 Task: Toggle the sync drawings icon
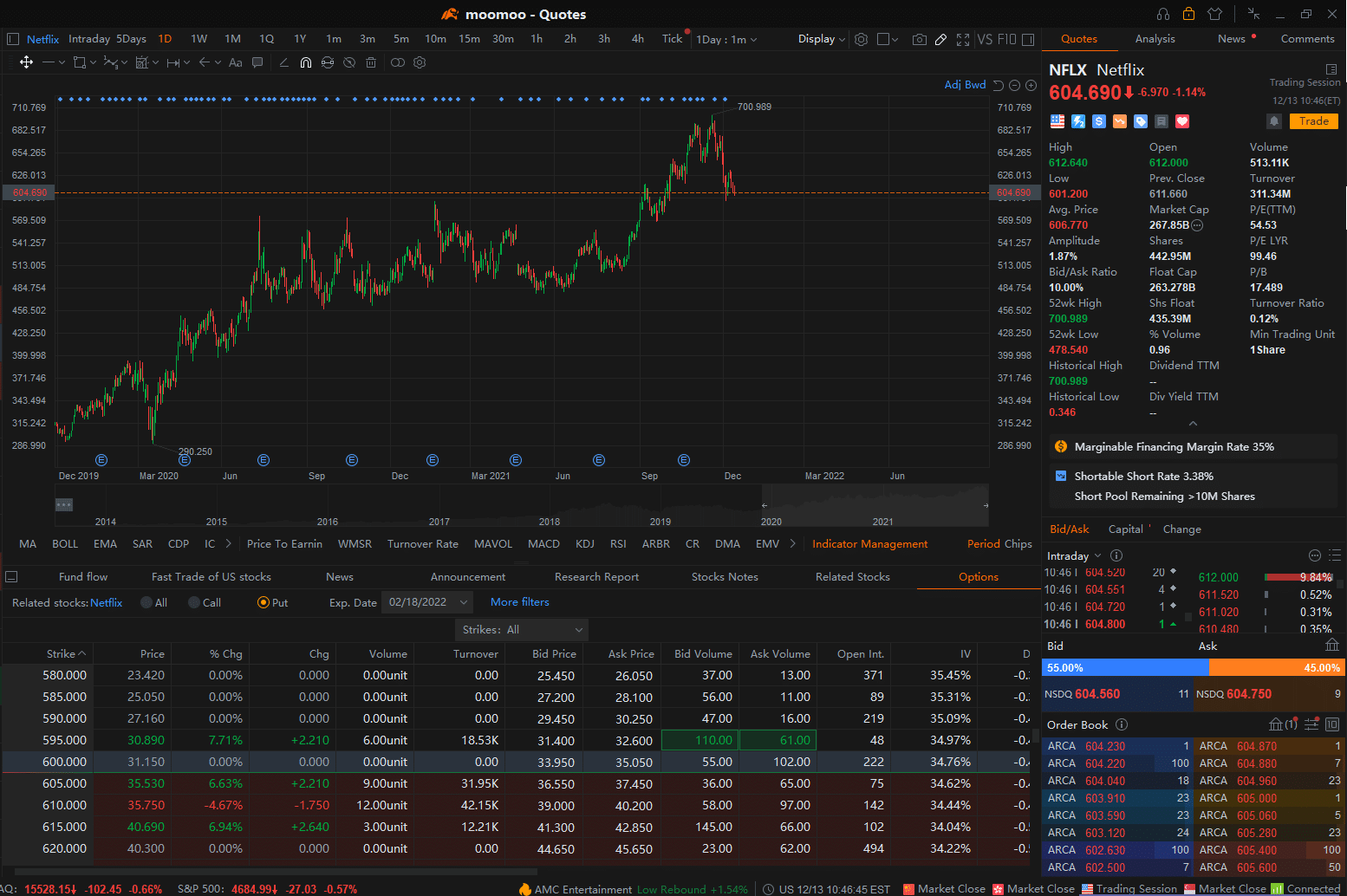(328, 62)
